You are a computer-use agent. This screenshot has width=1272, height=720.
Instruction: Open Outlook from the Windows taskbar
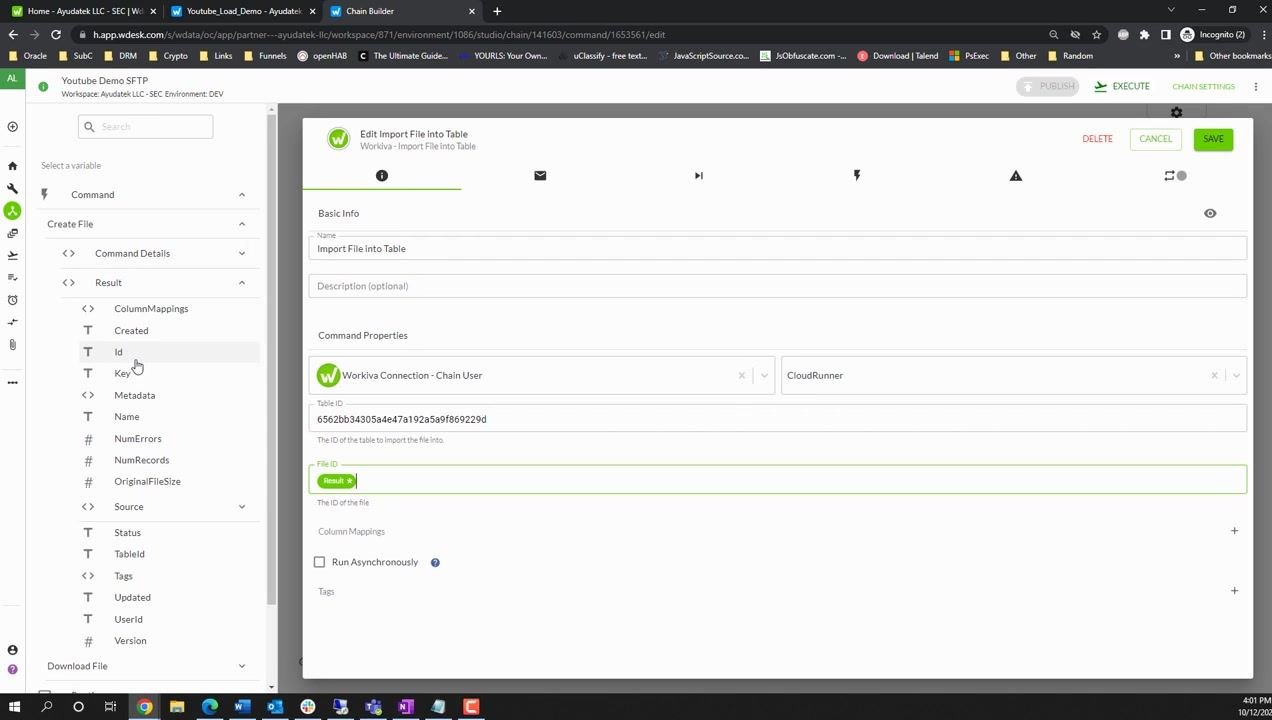[x=275, y=707]
